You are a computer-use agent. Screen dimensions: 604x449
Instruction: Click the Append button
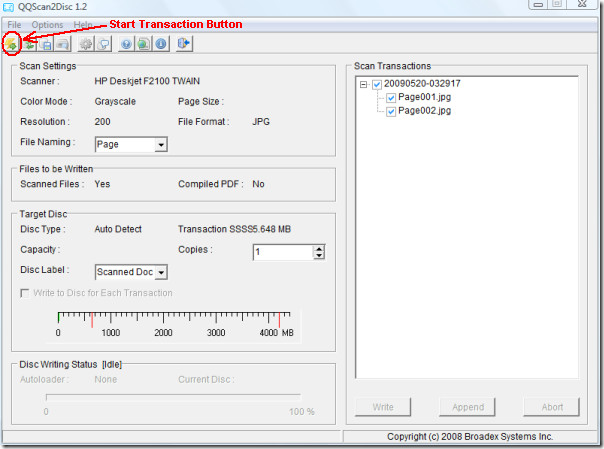tap(467, 407)
